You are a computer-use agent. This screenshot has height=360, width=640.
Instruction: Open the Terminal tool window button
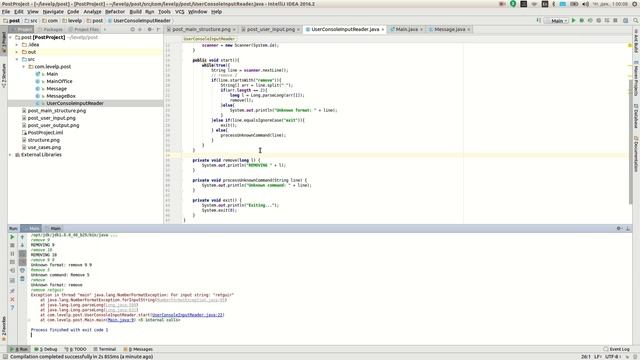click(104, 349)
